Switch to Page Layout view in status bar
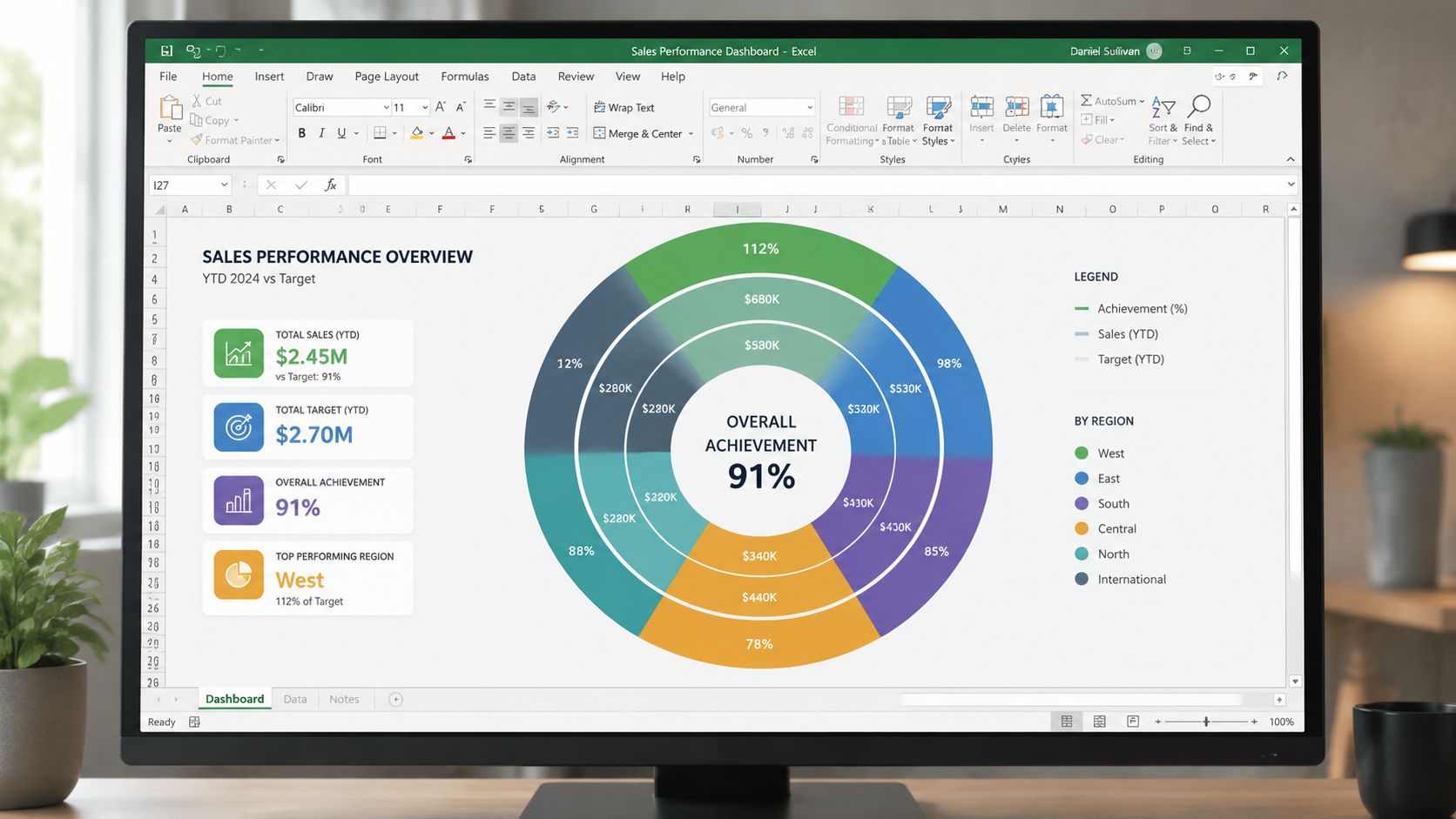 point(1100,722)
